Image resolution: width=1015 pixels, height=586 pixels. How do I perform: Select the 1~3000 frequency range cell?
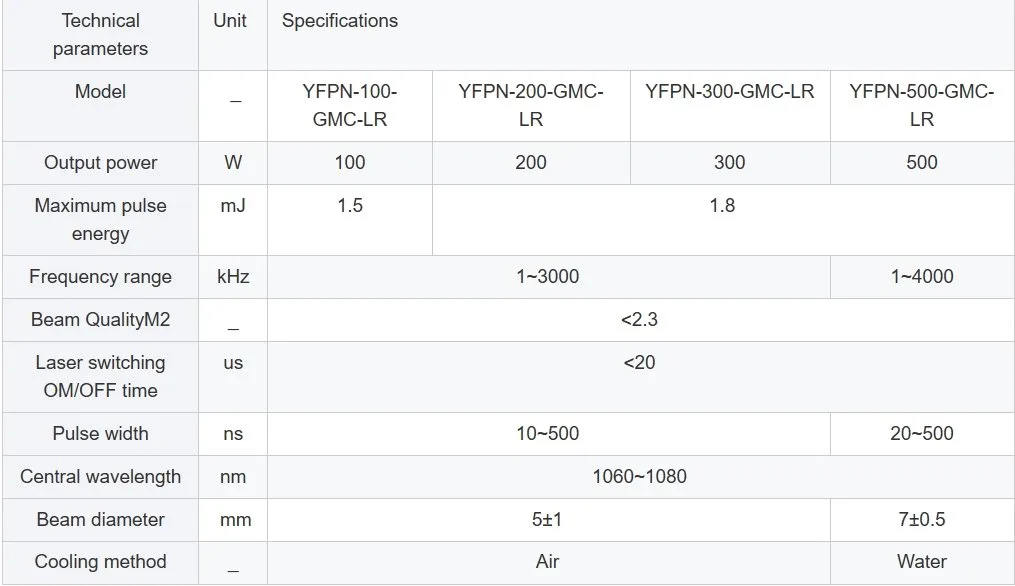tap(548, 276)
